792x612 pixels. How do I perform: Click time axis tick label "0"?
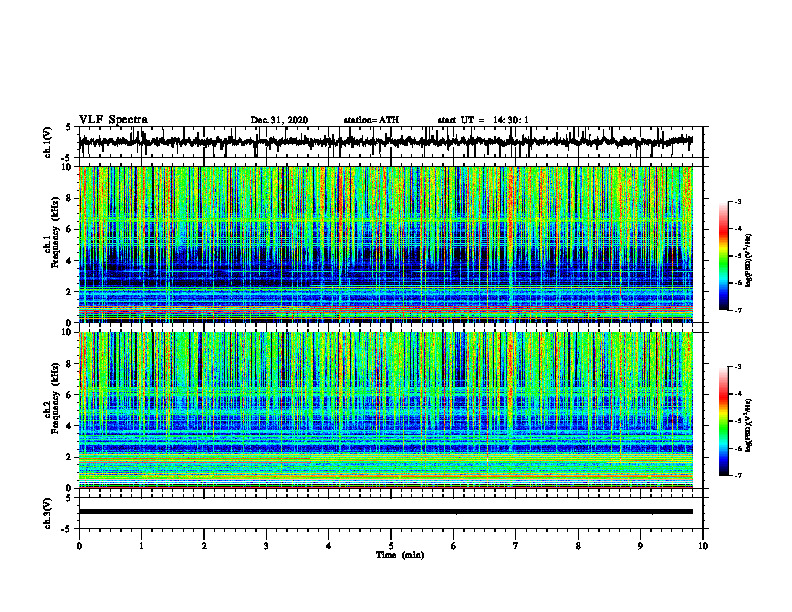(79, 546)
